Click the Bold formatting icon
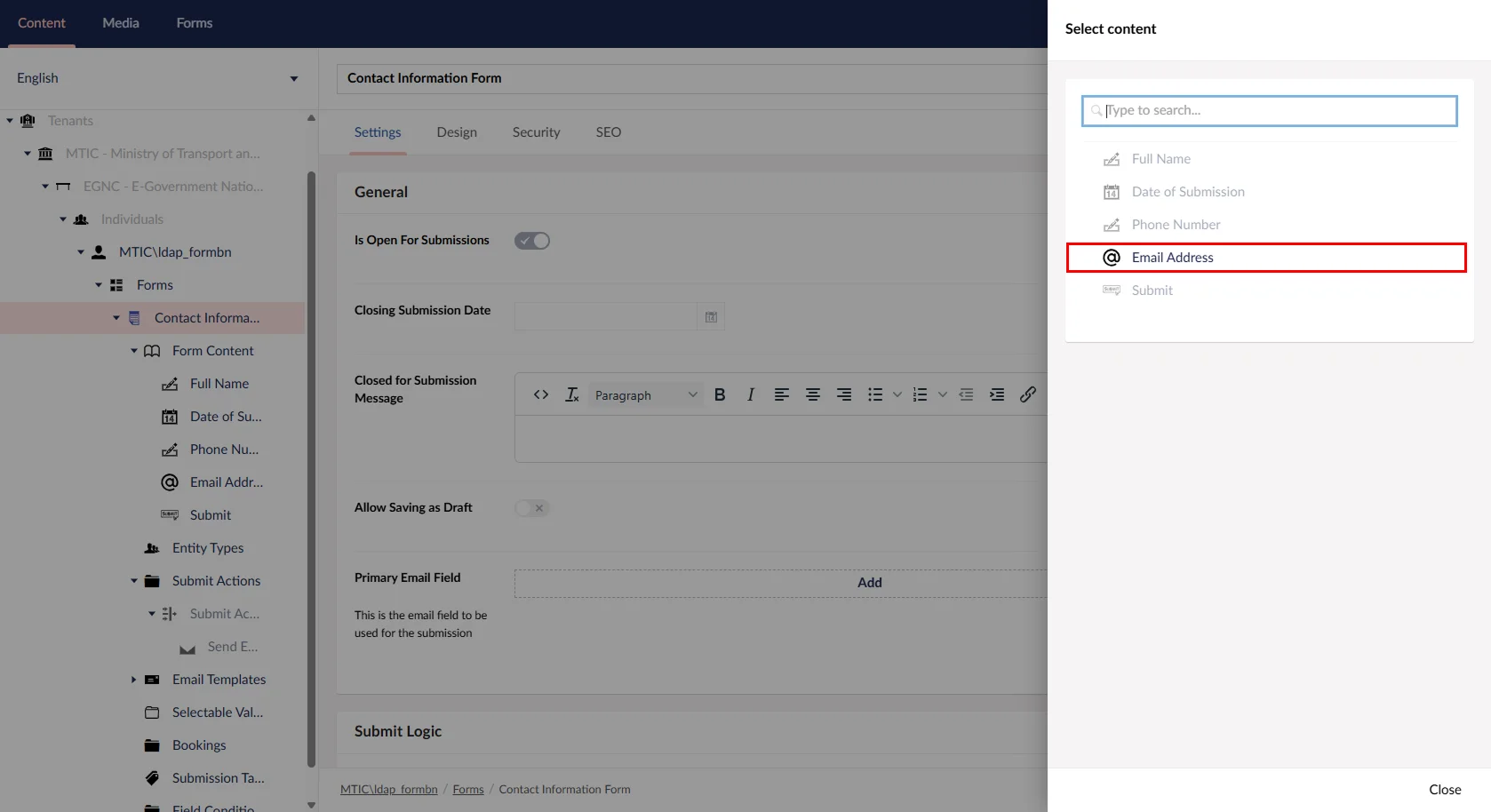This screenshot has width=1491, height=812. point(720,395)
